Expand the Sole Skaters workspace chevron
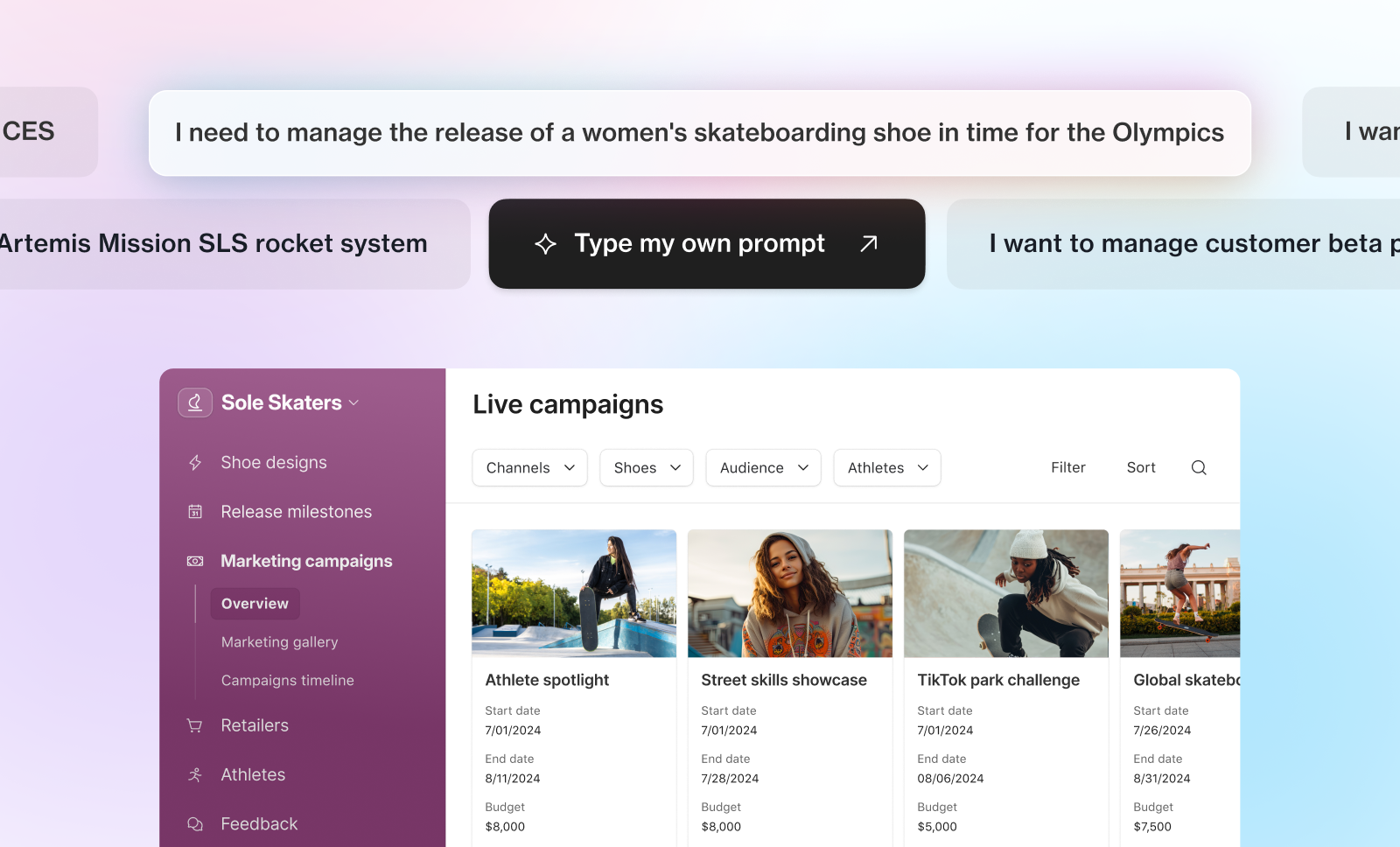The width and height of the screenshot is (1400, 847). tap(354, 402)
